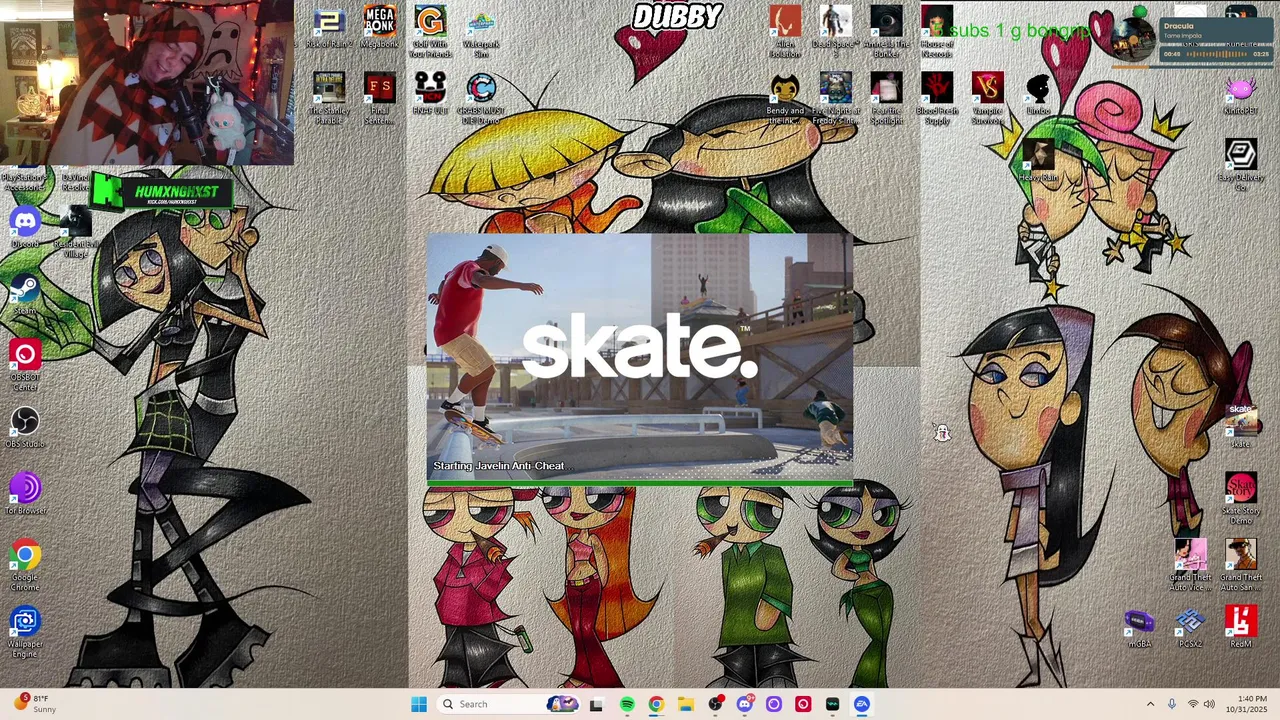Open File Explorer from the taskbar
This screenshot has height=720, width=1280.
pos(685,704)
